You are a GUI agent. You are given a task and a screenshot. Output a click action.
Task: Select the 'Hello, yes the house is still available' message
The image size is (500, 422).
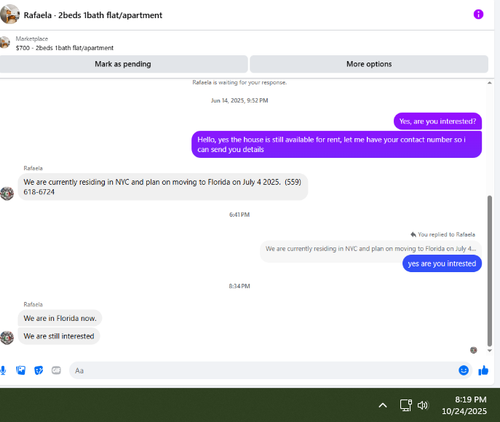[337, 144]
